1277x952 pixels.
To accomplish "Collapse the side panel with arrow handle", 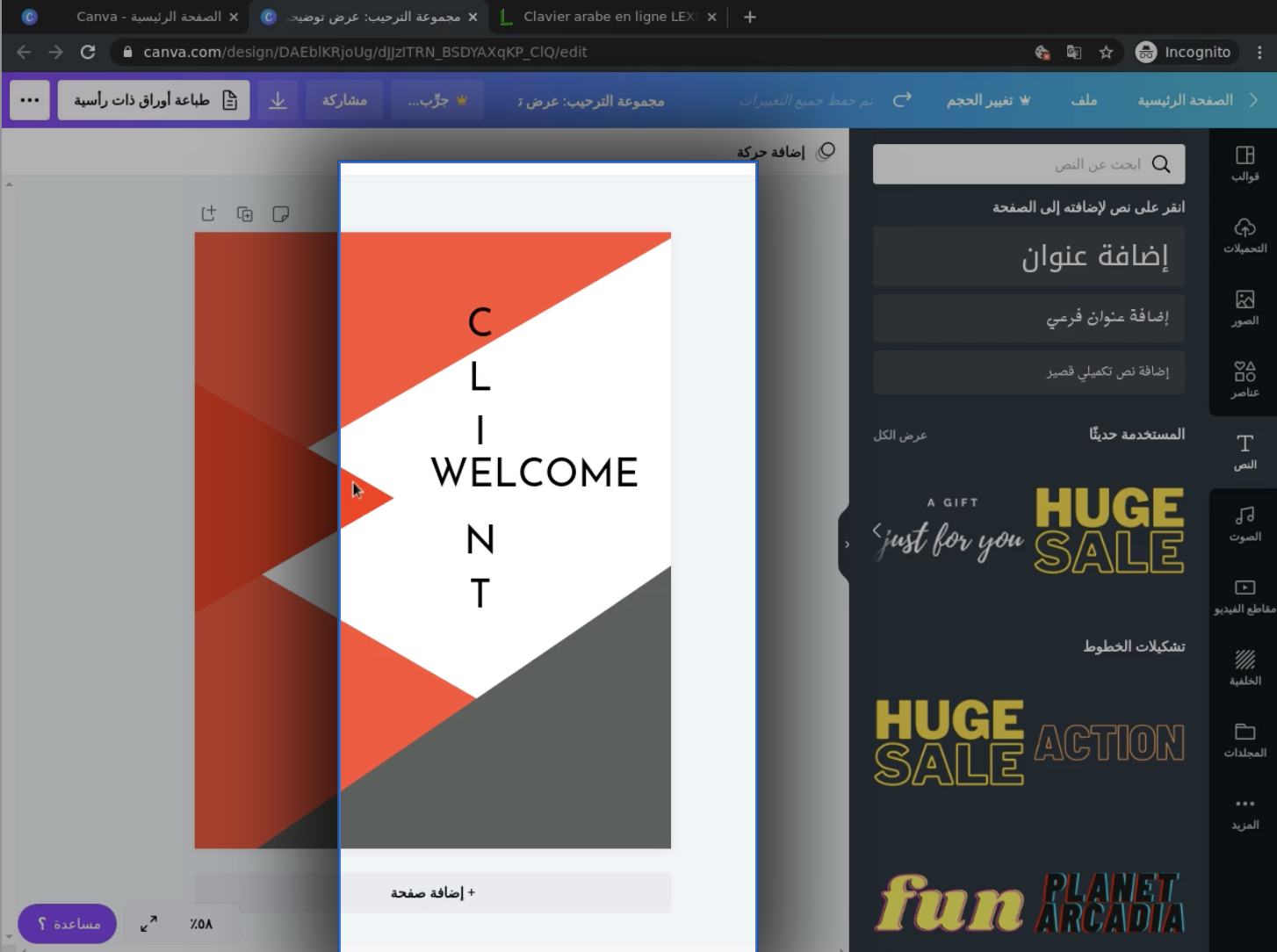I will coord(846,545).
